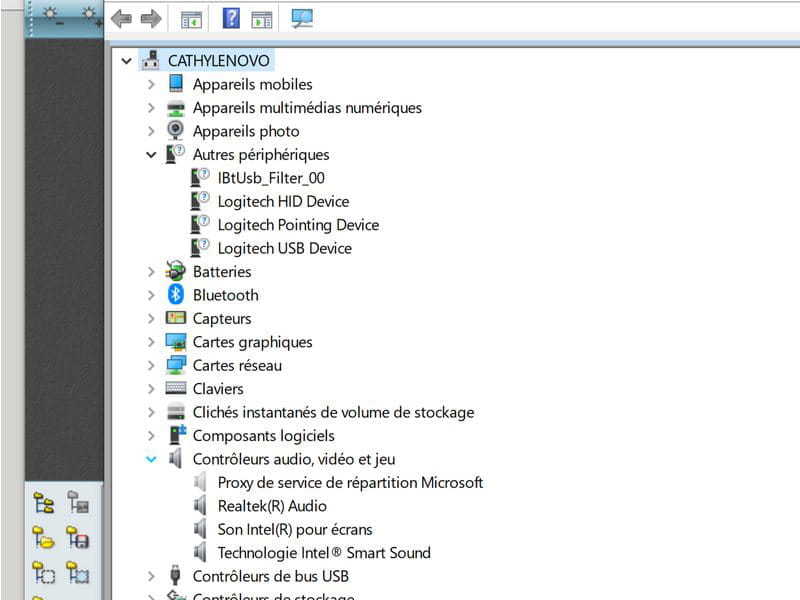This screenshot has width=800, height=600.
Task: Select the "Appareils mobiles" label
Action: tap(253, 84)
